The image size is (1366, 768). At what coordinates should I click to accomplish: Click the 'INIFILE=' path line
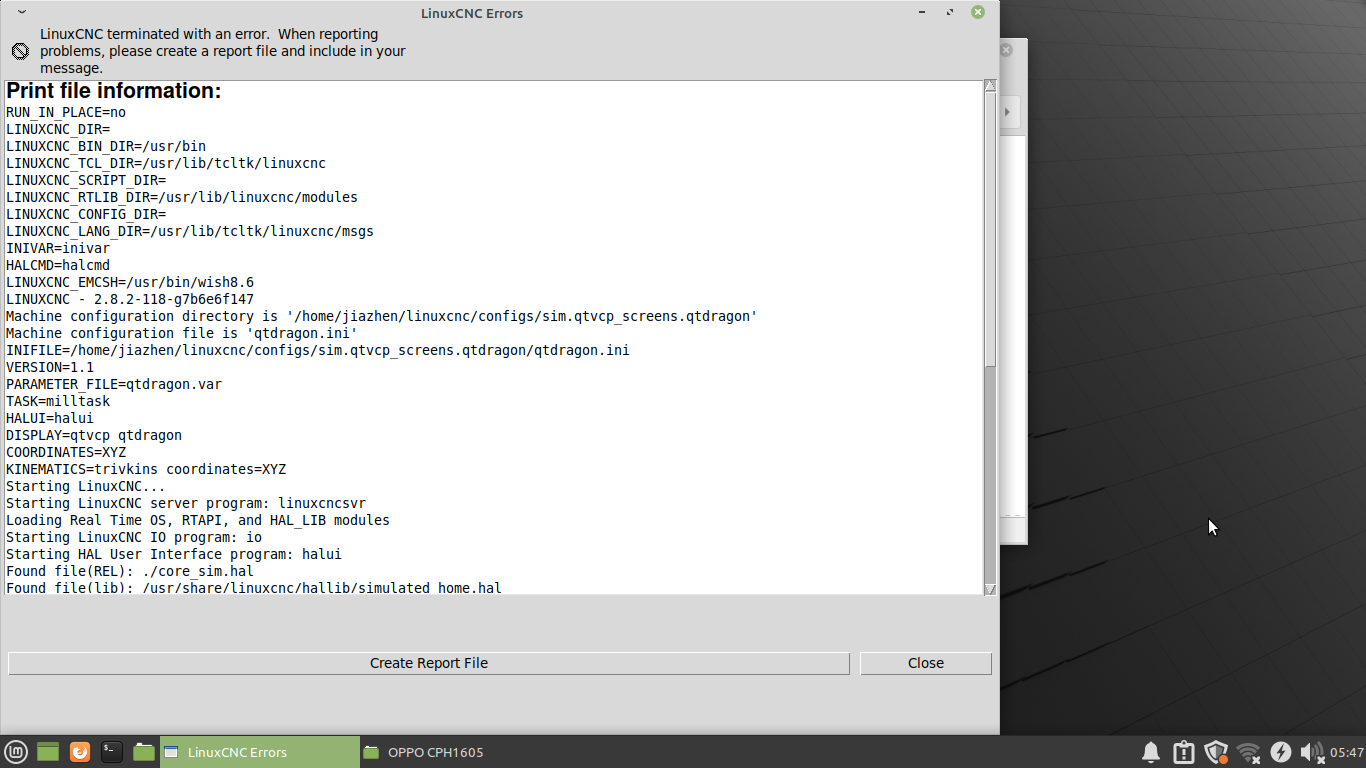pos(318,350)
